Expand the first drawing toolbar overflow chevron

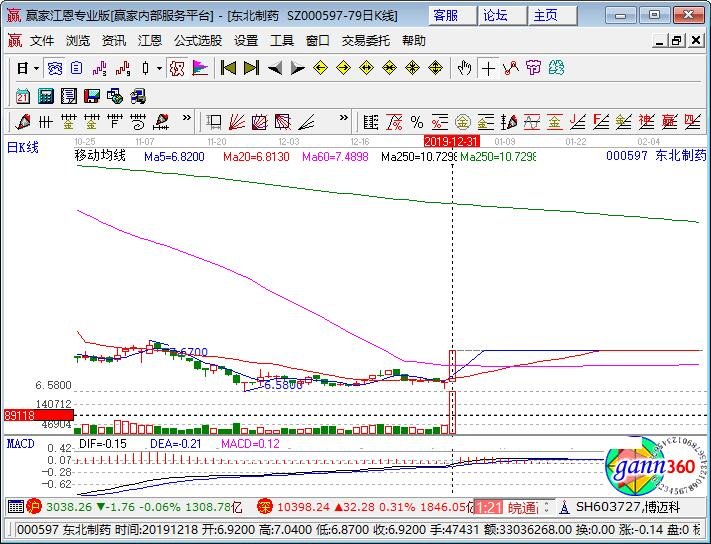(186, 118)
